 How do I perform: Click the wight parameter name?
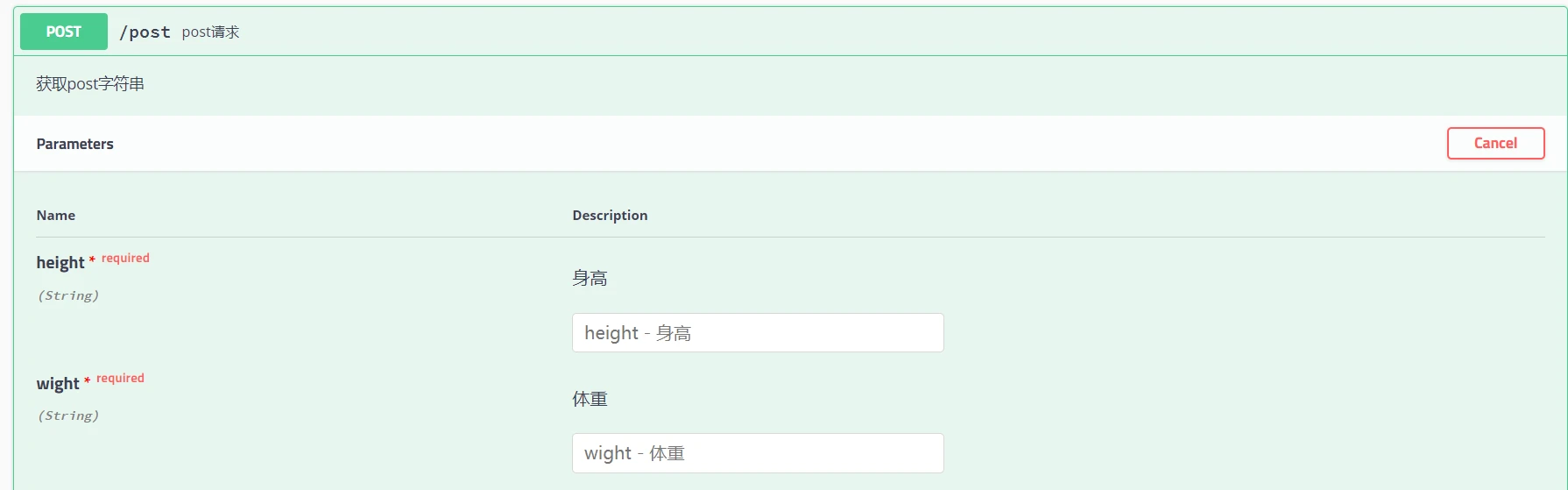tap(58, 384)
